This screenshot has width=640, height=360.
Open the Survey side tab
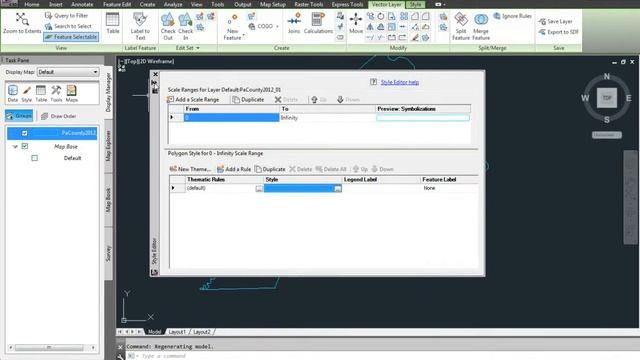108,253
